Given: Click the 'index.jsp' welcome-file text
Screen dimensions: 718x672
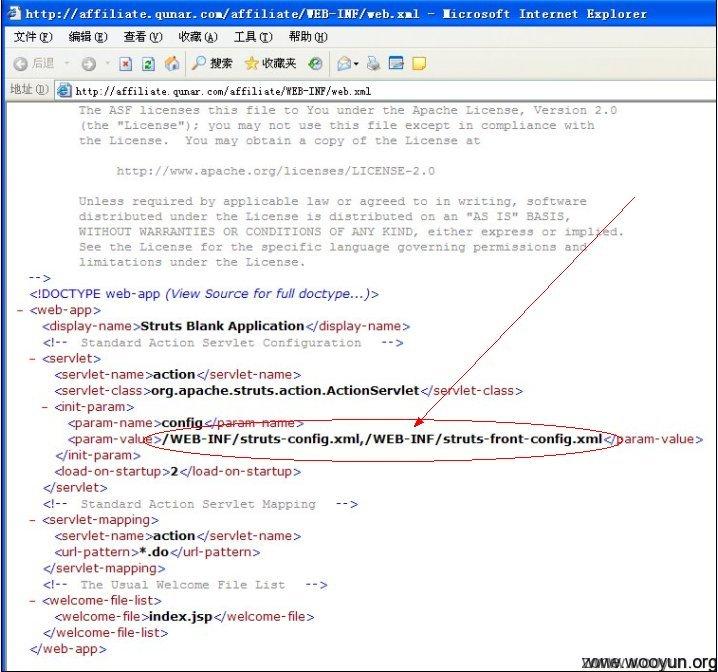Looking at the screenshot, I should tap(180, 617).
